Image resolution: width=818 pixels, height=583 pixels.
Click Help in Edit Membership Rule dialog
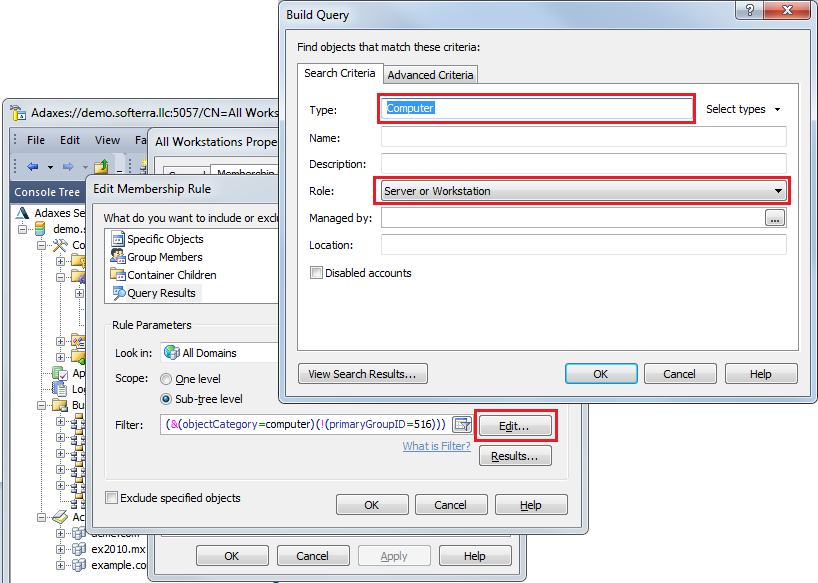click(531, 505)
